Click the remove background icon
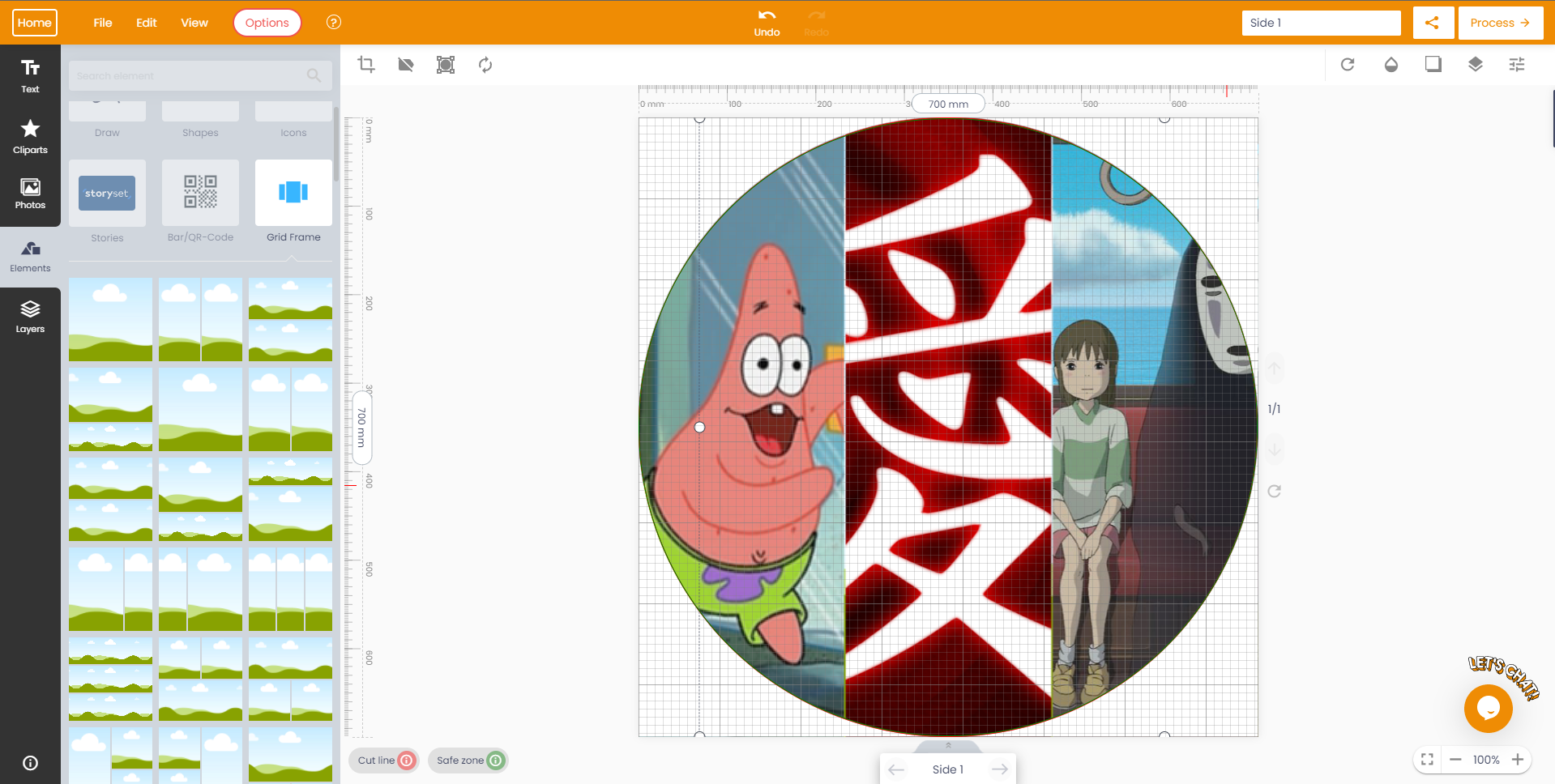 [x=406, y=65]
